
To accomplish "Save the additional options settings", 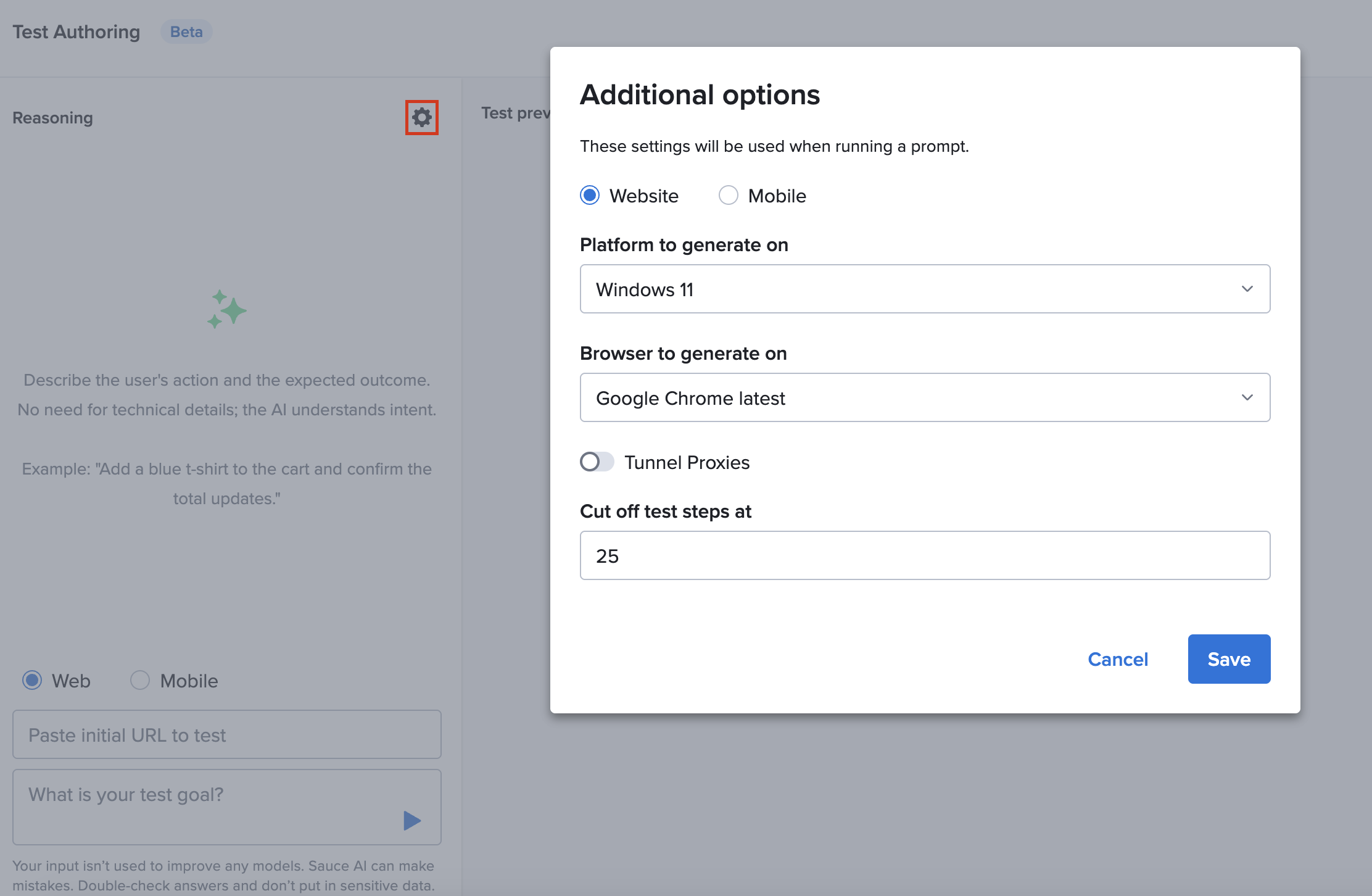I will pyautogui.click(x=1228, y=659).
